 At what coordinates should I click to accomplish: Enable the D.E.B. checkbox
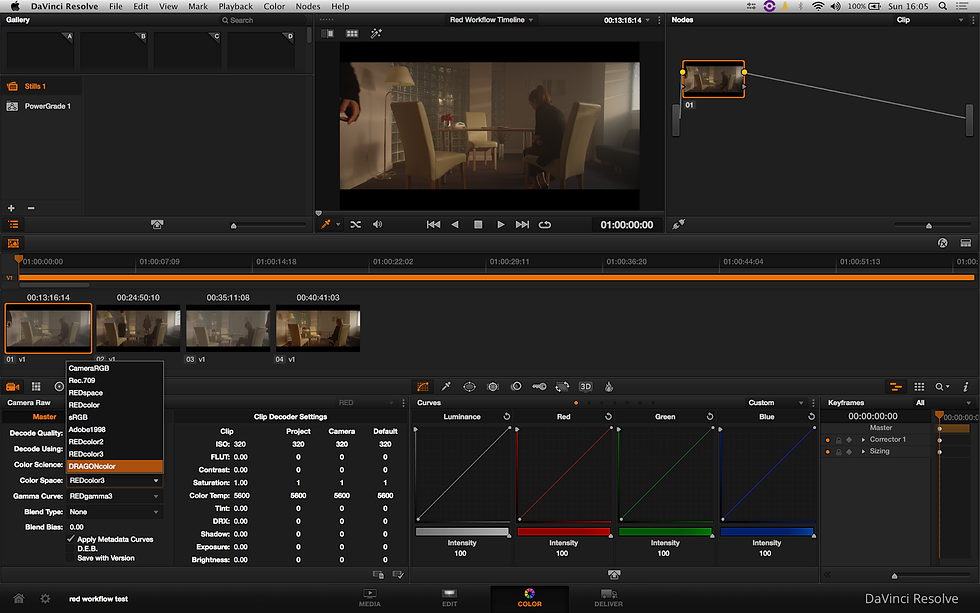[71, 549]
